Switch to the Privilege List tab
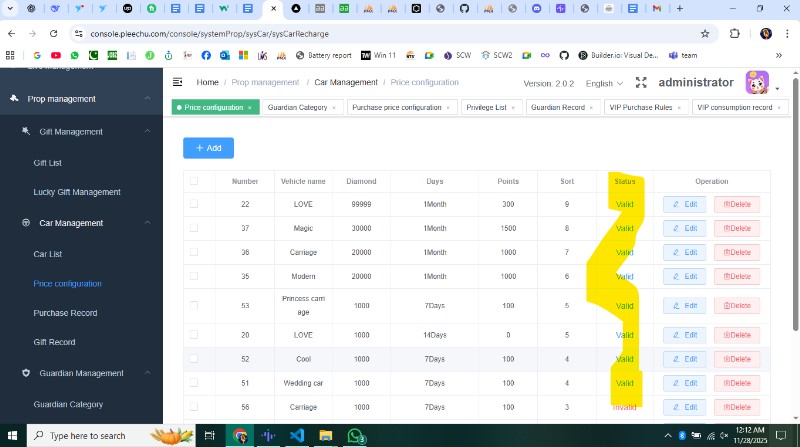Image resolution: width=800 pixels, height=447 pixels. (486, 107)
